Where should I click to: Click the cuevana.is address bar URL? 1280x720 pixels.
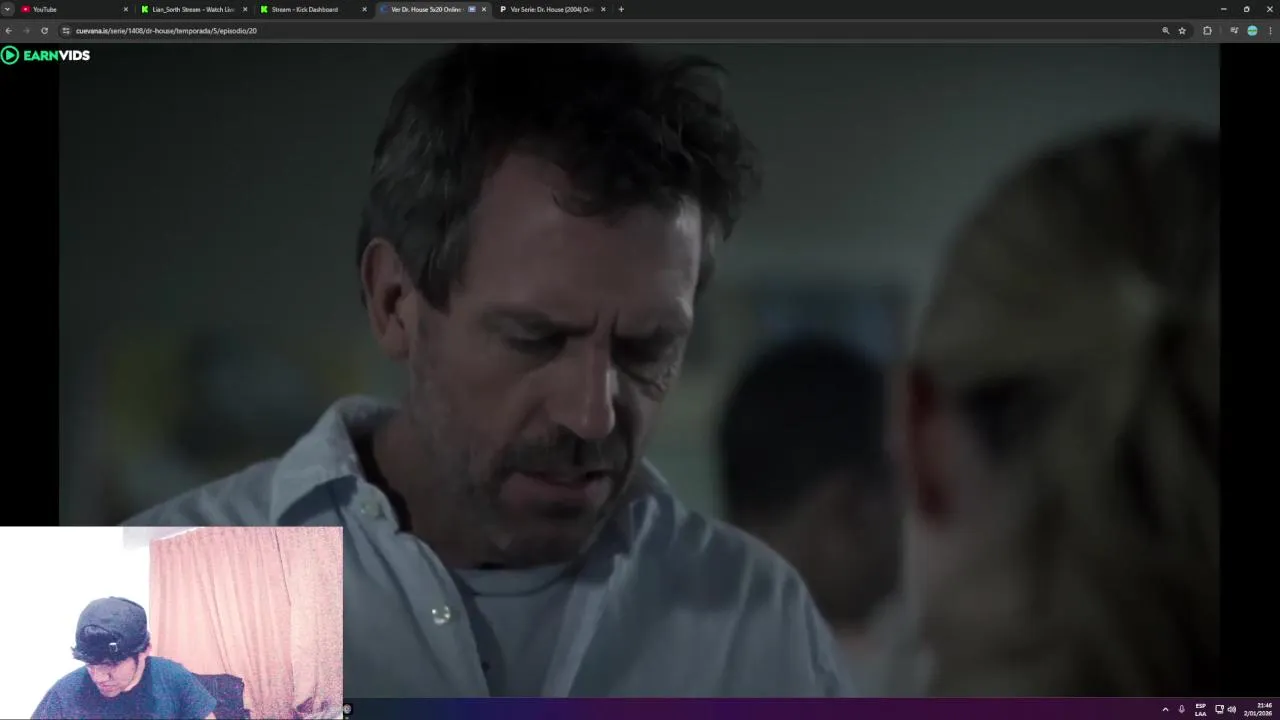tap(166, 31)
